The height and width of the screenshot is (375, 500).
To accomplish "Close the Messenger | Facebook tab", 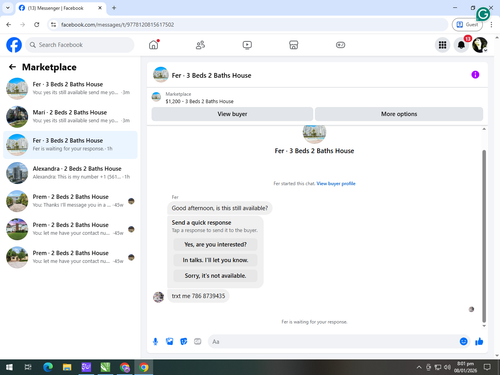I will 100,8.
